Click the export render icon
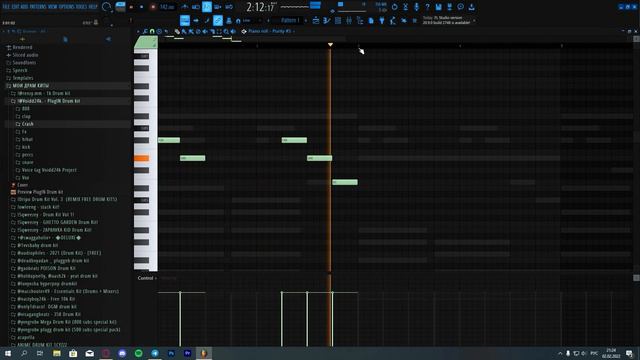The image size is (640, 360). click(449, 7)
